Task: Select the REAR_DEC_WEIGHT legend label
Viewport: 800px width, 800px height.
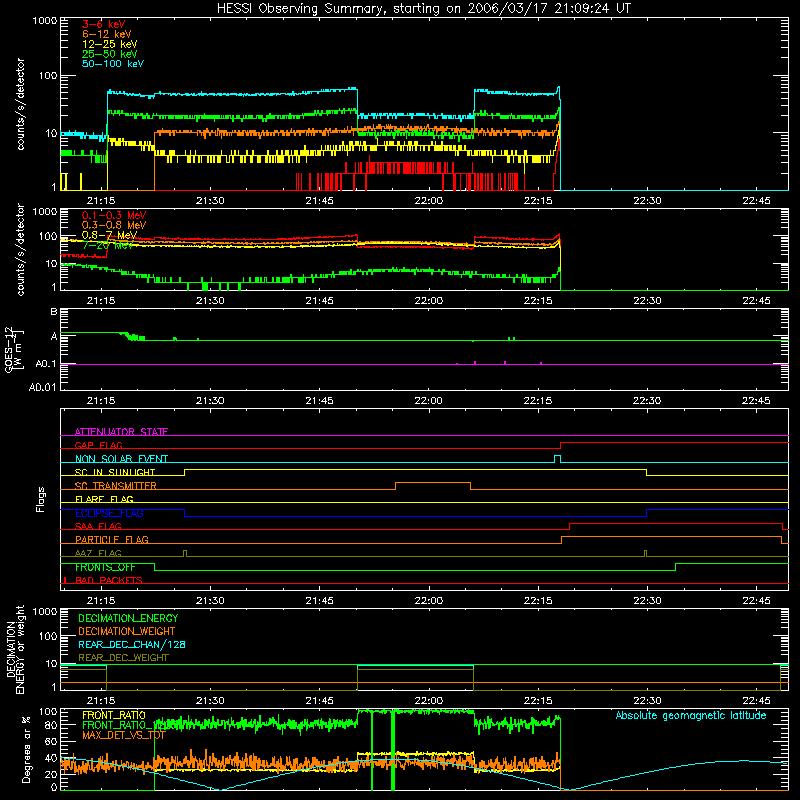Action: click(x=123, y=658)
